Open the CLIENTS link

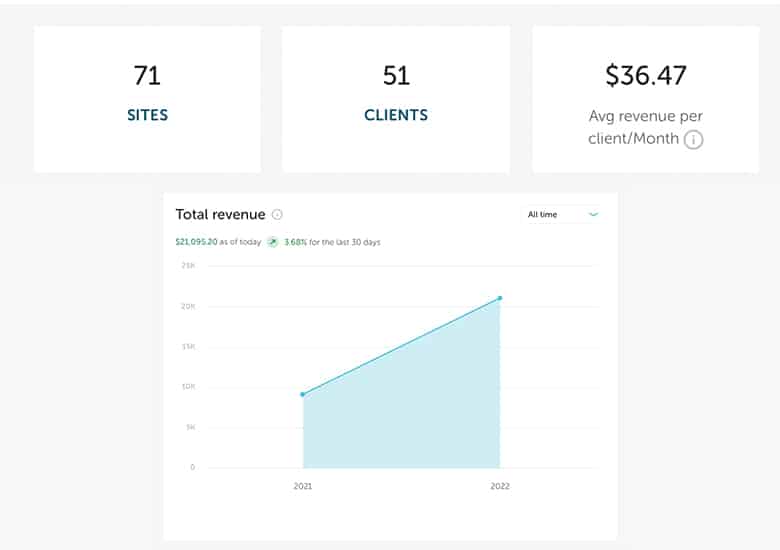point(396,115)
